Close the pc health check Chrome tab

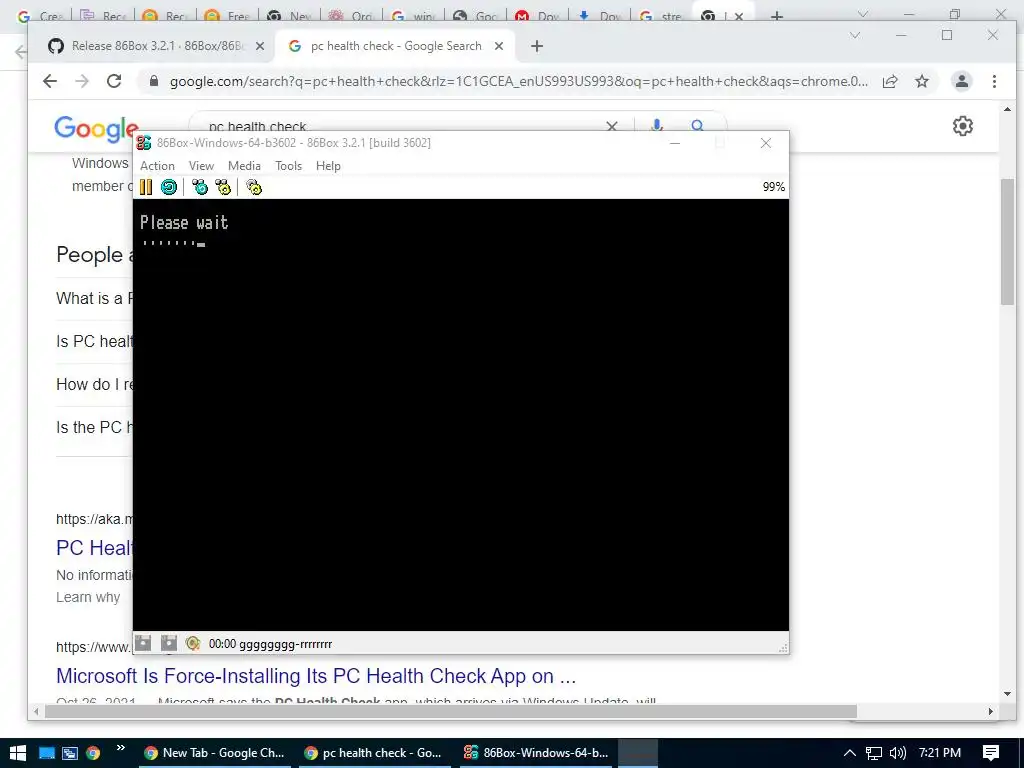[499, 46]
